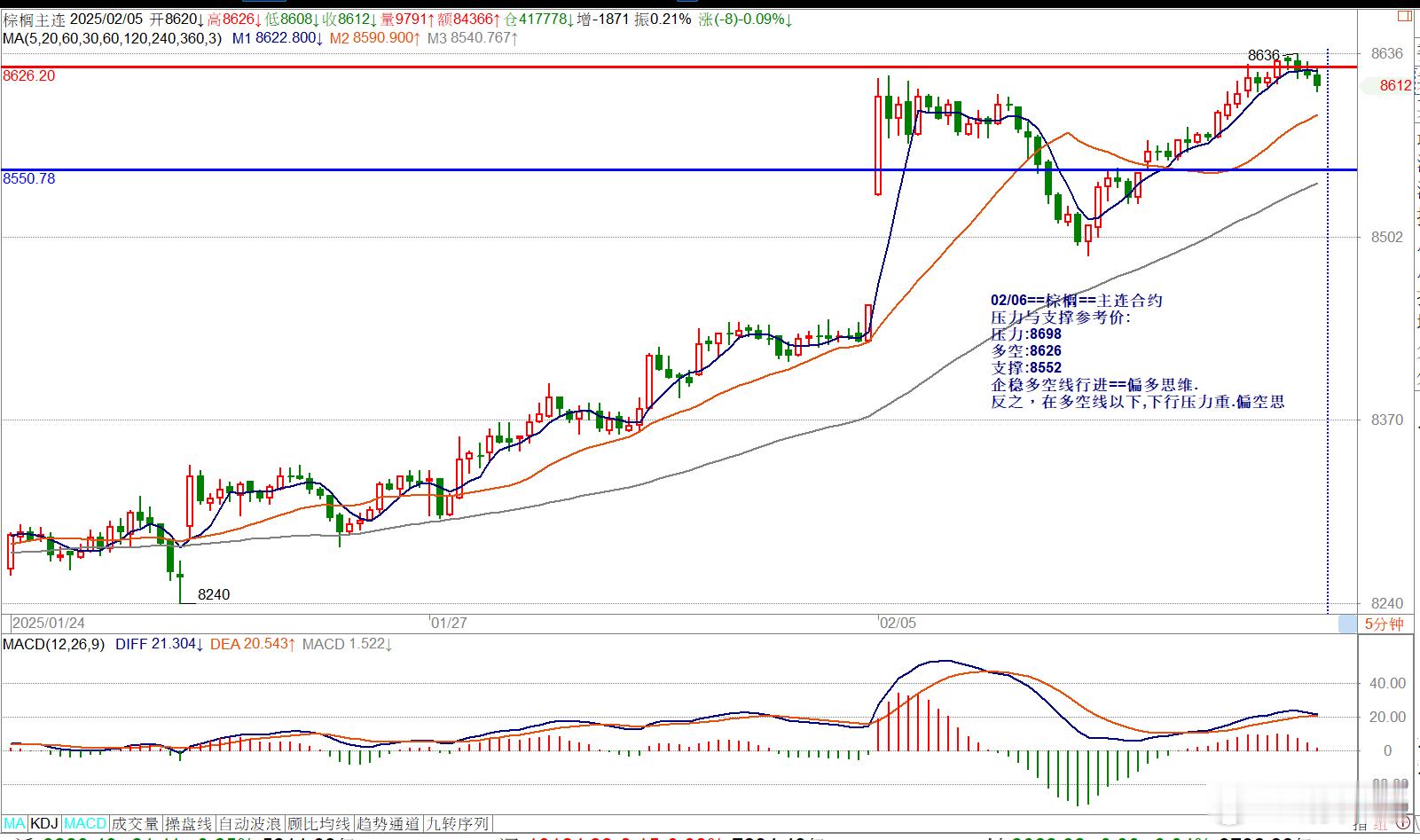Screen dimensions: 1420x840
Task: Click the highlighted 8612 current price tag
Action: click(x=1396, y=85)
